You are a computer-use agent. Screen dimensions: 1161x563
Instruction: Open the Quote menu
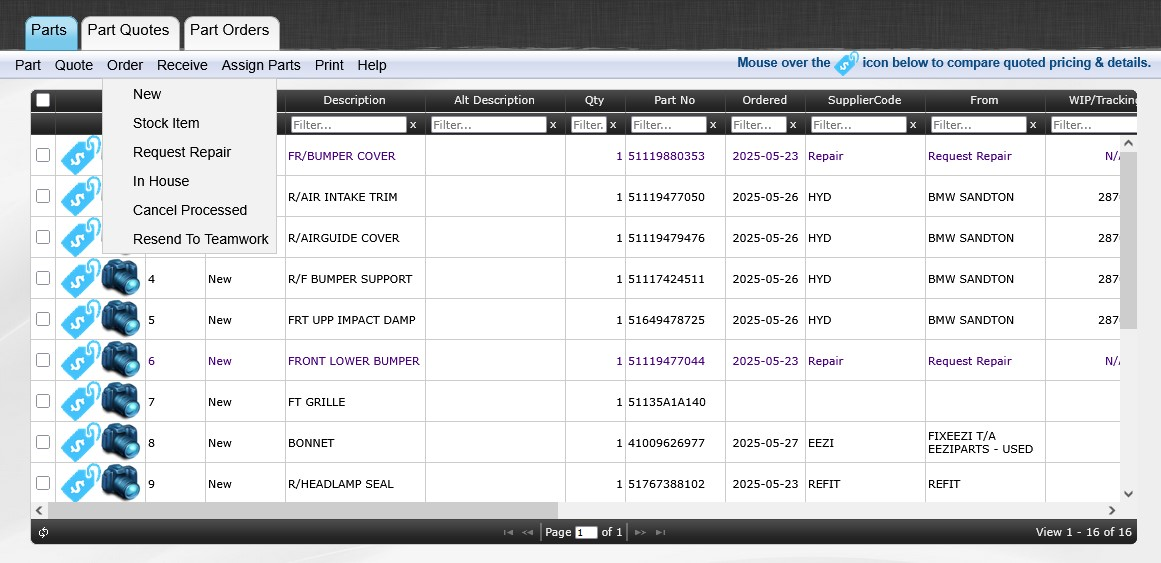coord(74,65)
